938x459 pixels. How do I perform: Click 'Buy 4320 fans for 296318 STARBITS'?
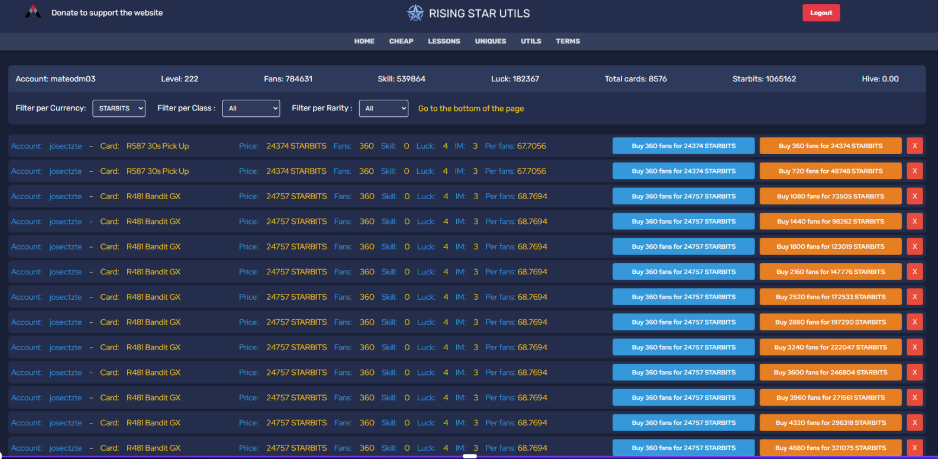tap(830, 422)
